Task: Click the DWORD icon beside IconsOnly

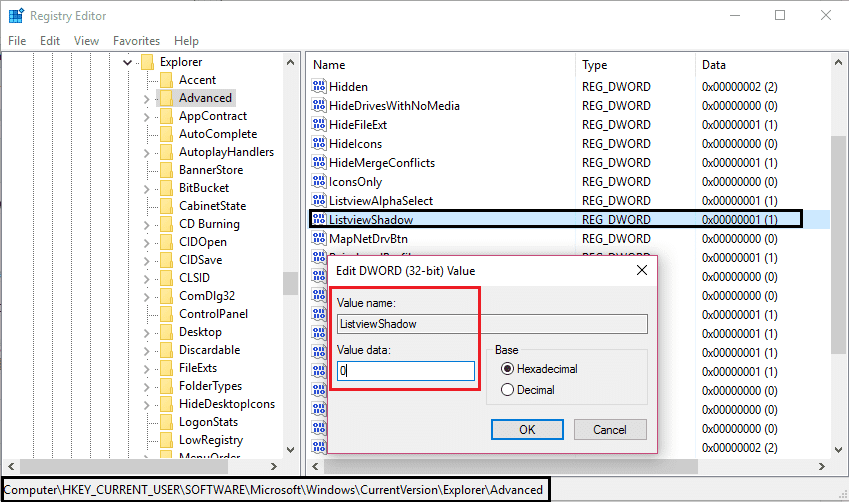Action: (x=319, y=181)
